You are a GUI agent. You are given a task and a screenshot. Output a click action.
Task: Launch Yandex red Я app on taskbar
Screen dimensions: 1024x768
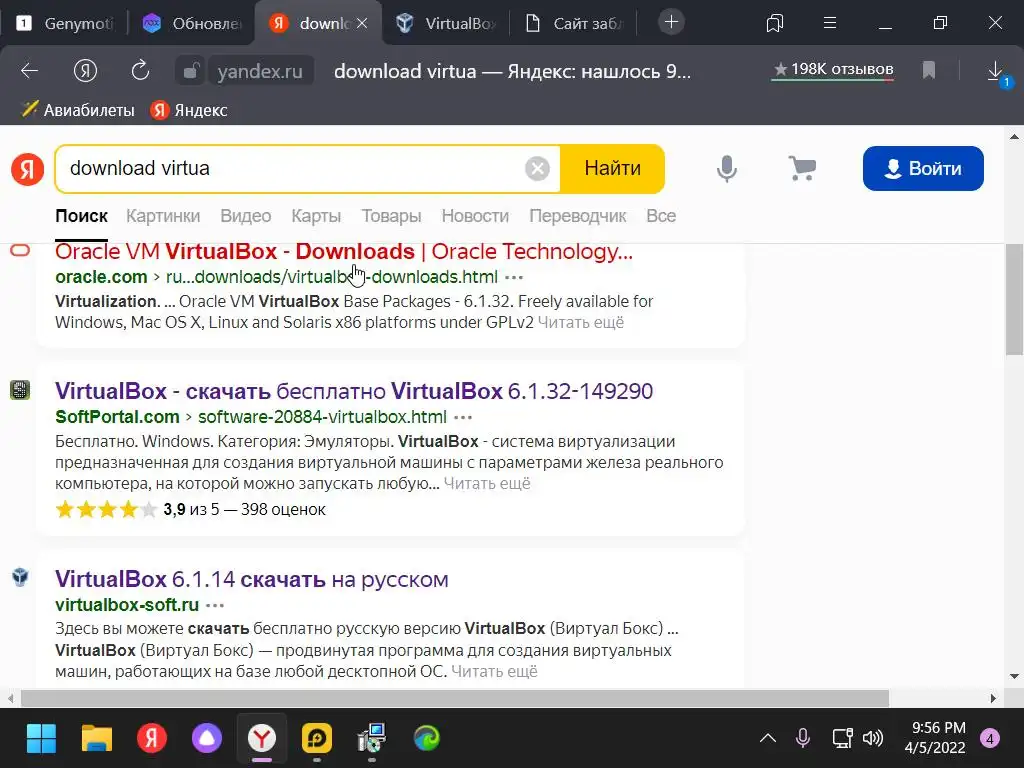click(x=152, y=739)
